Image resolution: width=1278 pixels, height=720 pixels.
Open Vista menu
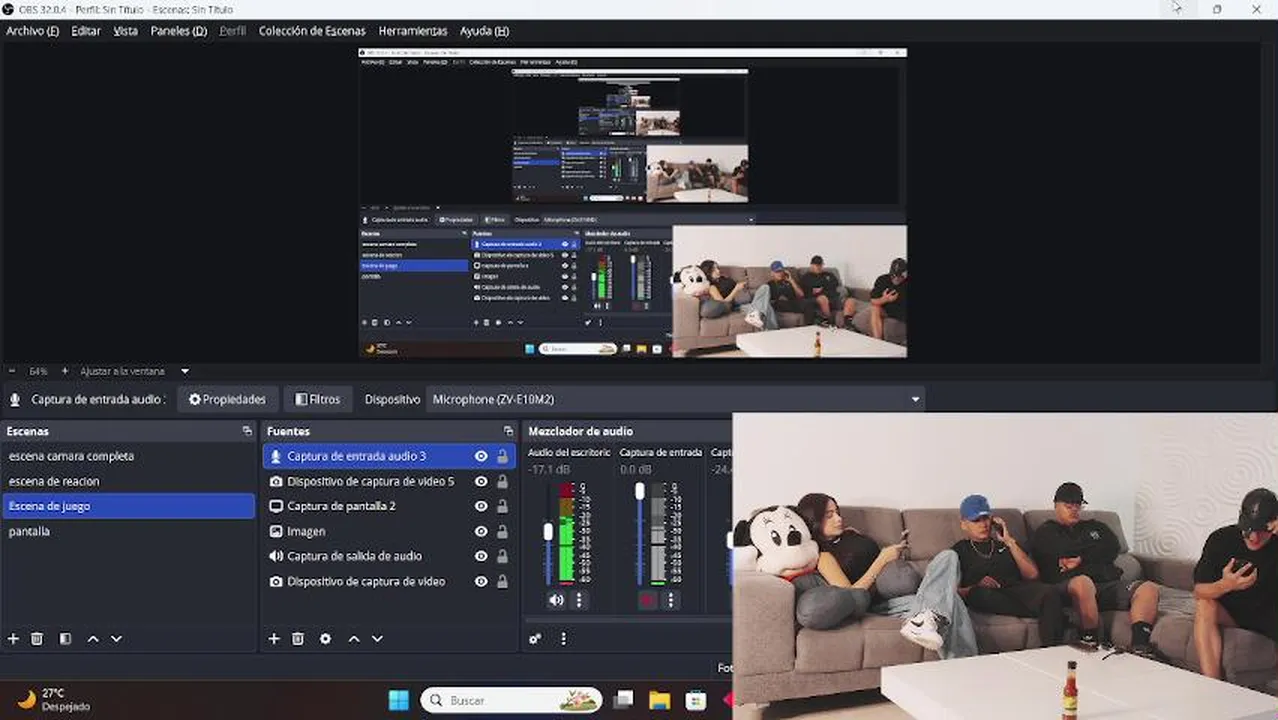pyautogui.click(x=126, y=31)
